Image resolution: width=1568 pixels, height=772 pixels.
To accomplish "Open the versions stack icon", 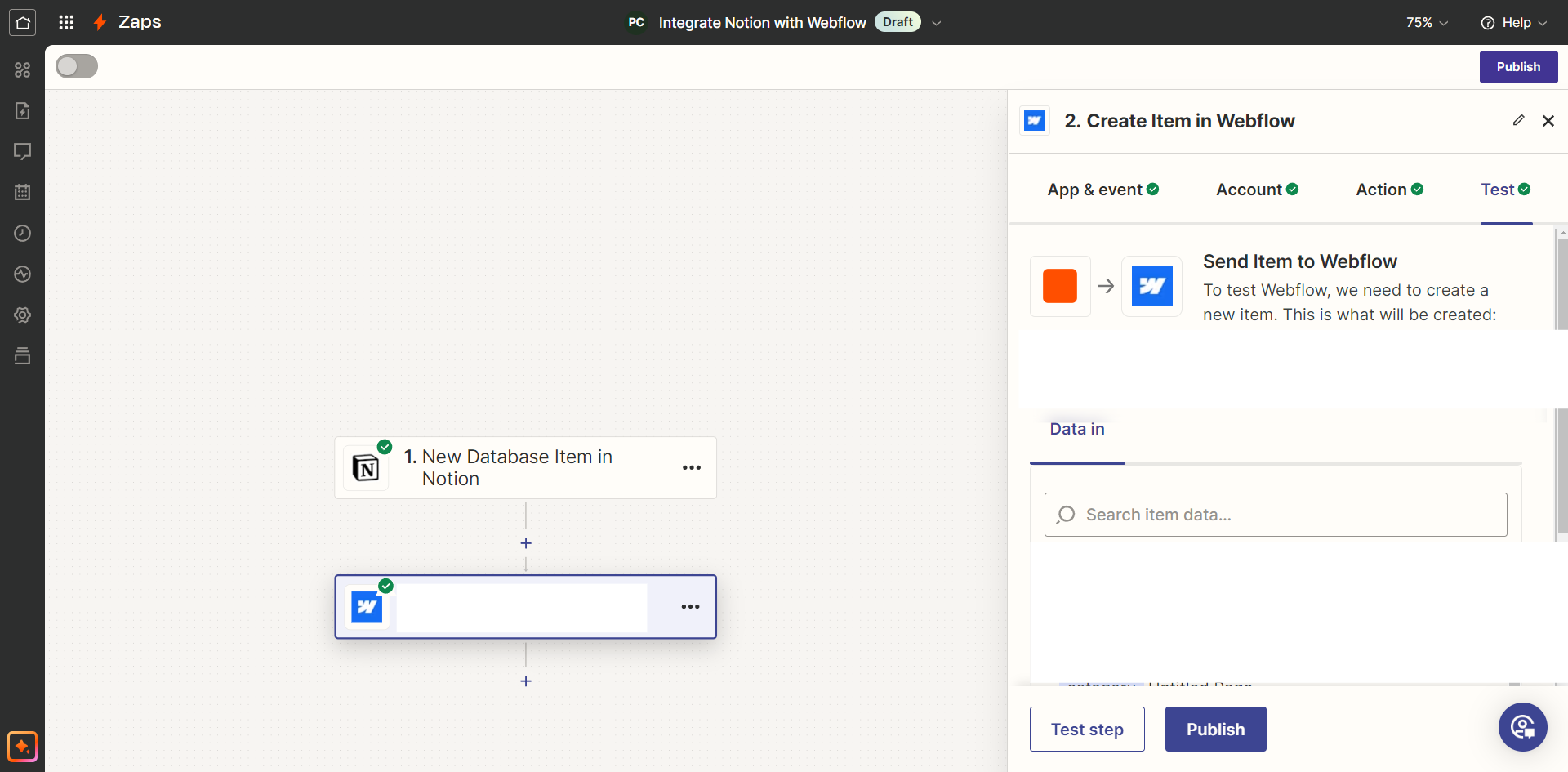I will 22,355.
